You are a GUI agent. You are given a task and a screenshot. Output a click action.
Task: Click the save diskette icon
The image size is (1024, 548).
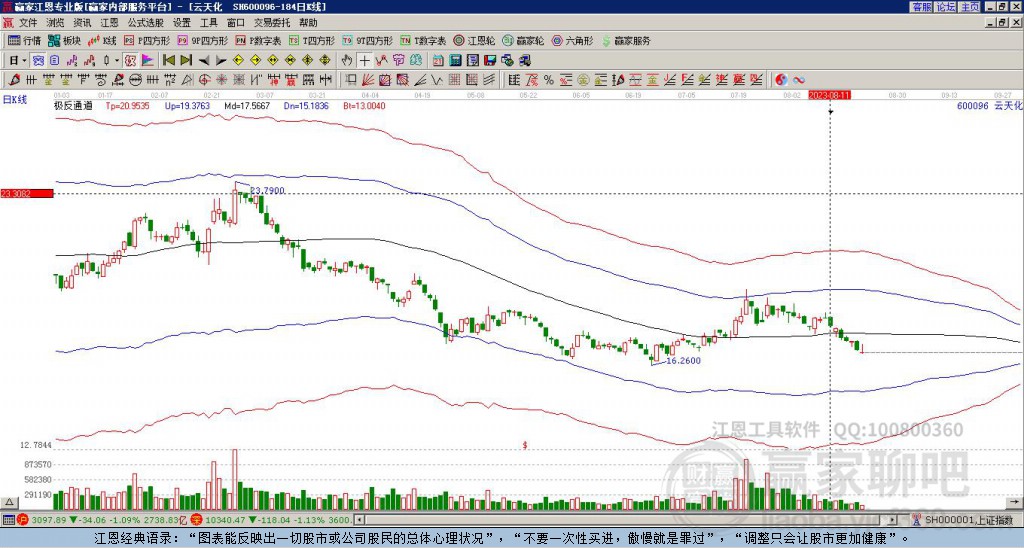[x=490, y=61]
